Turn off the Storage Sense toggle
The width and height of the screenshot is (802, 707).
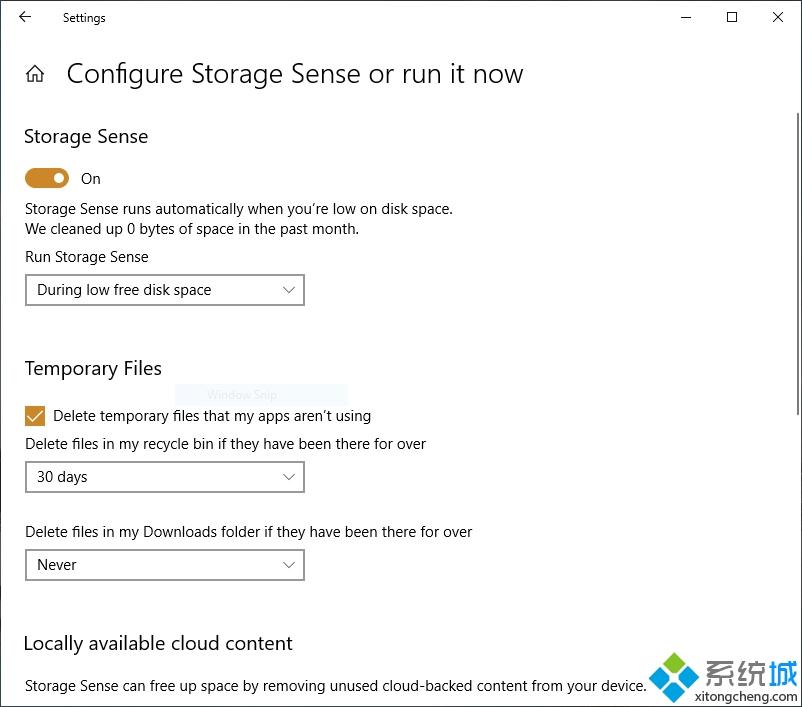pos(47,178)
